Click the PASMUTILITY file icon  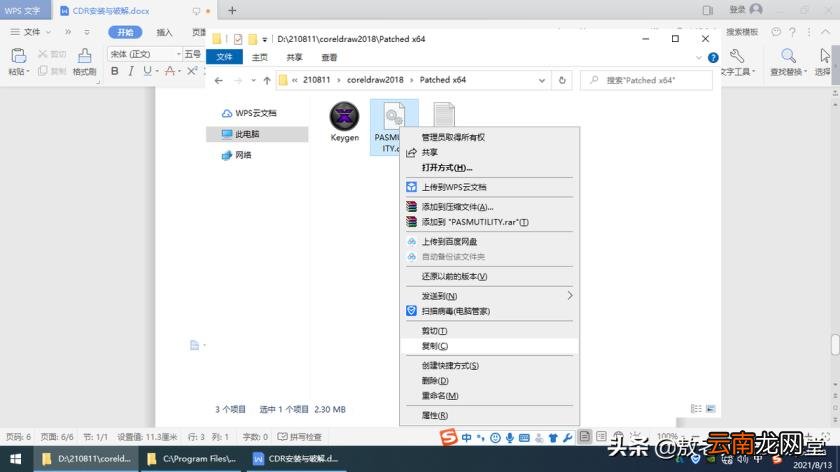pos(394,117)
